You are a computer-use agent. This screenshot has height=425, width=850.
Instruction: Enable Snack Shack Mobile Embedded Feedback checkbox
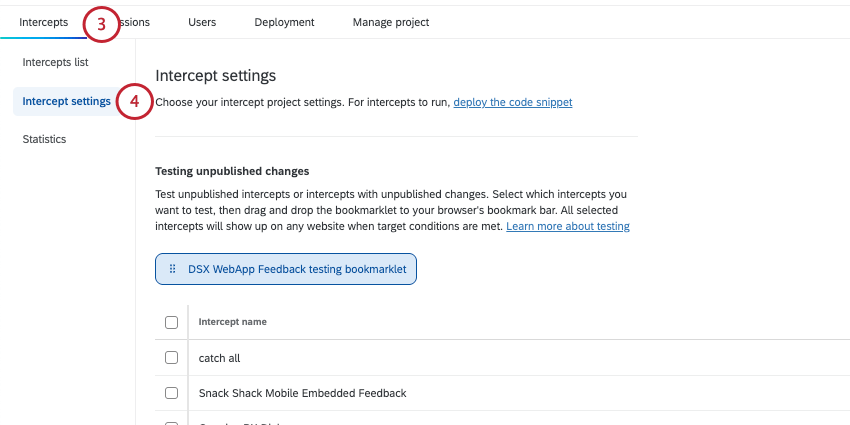tap(171, 393)
